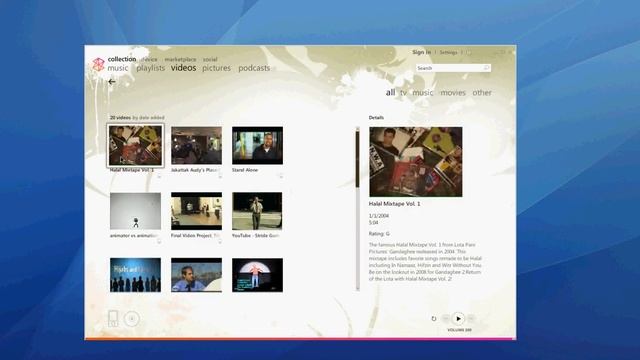Filter videos by all

[x=390, y=93]
